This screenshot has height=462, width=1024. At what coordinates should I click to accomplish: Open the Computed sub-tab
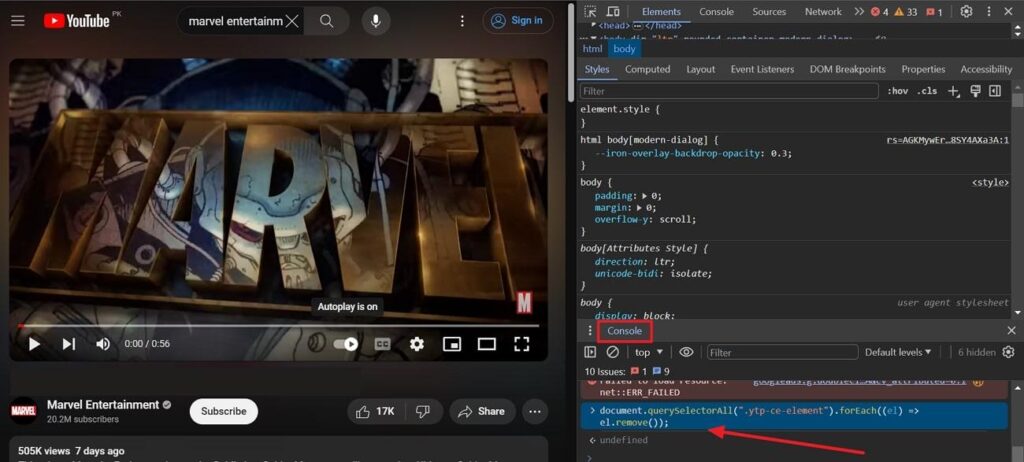pyautogui.click(x=647, y=69)
